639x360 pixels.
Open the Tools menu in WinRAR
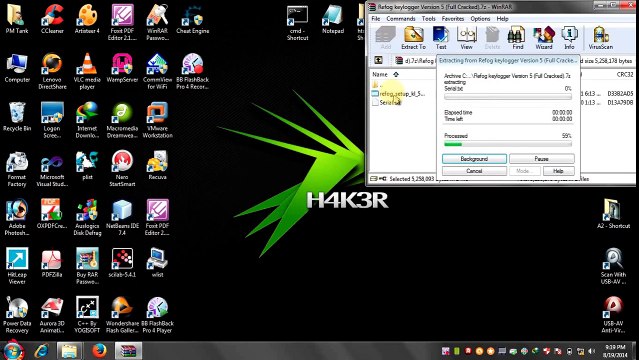pyautogui.click(x=428, y=19)
